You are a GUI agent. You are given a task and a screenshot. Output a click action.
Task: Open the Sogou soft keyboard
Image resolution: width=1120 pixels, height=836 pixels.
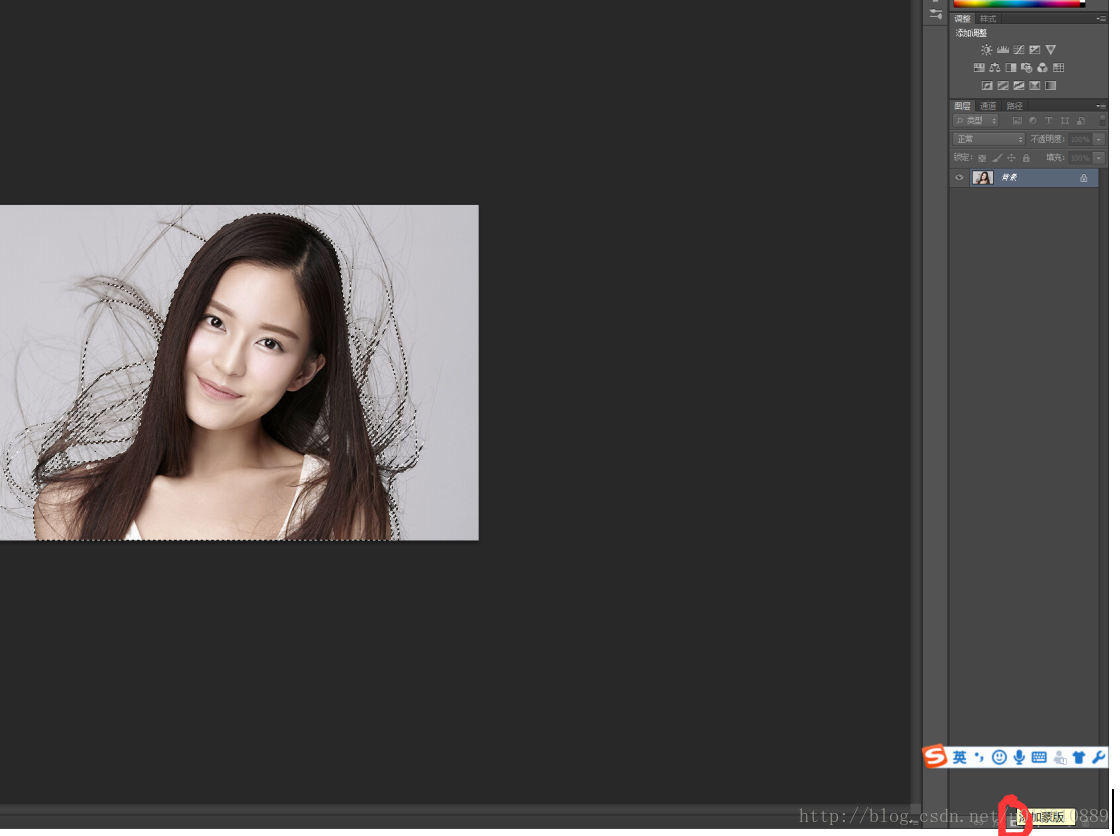coord(1039,757)
